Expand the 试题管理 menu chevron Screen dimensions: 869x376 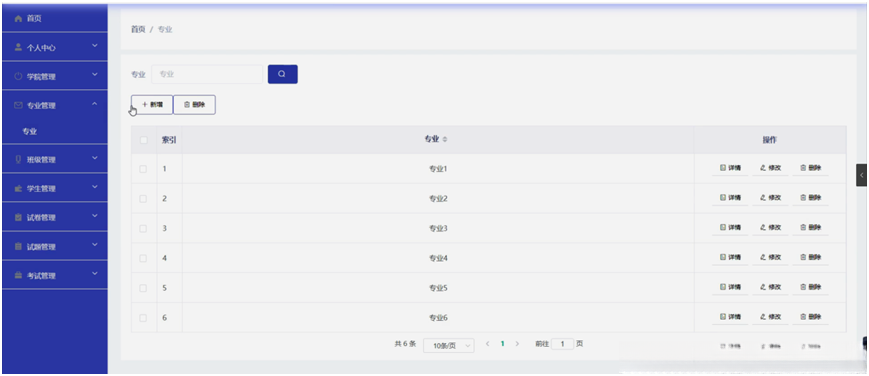pos(95,245)
